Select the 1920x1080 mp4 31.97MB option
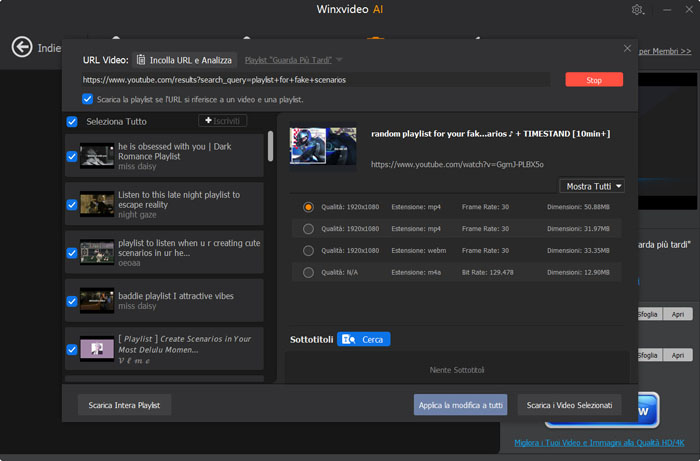Screen dimensions: 700x461 308,229
